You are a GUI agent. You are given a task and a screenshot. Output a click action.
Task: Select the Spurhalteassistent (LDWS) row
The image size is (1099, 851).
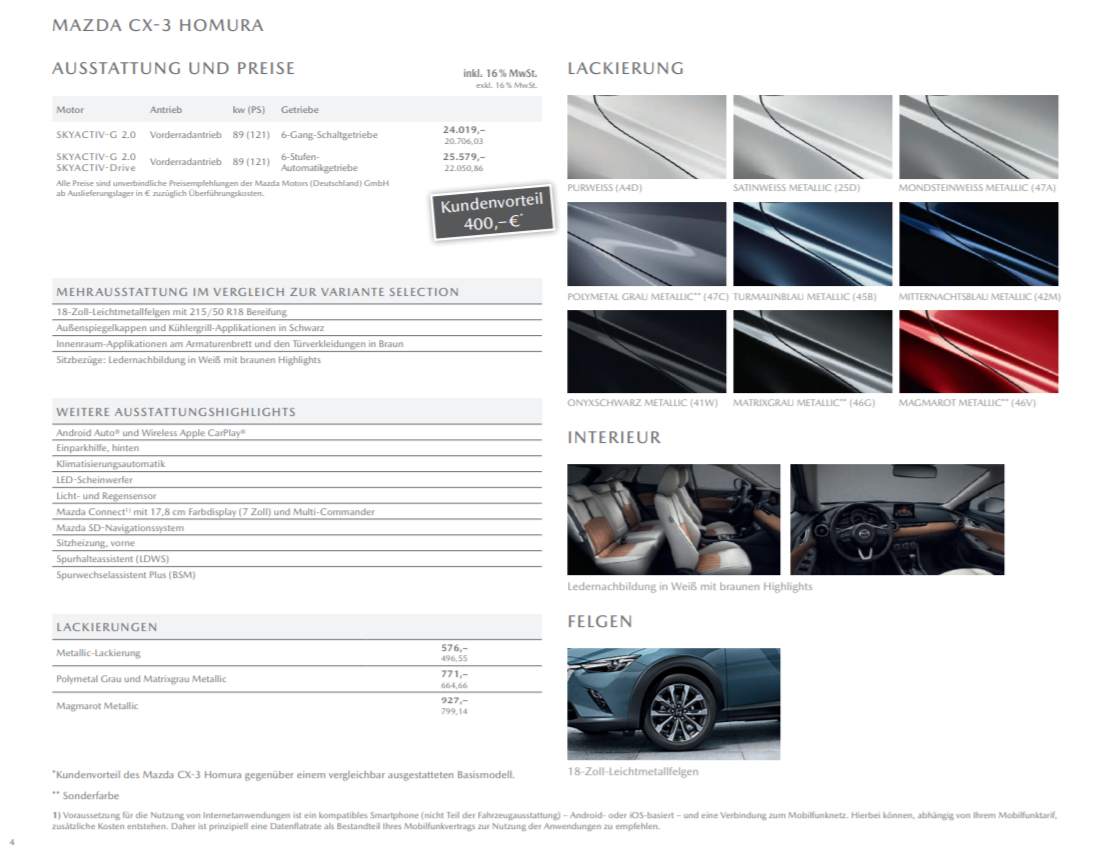[297, 559]
